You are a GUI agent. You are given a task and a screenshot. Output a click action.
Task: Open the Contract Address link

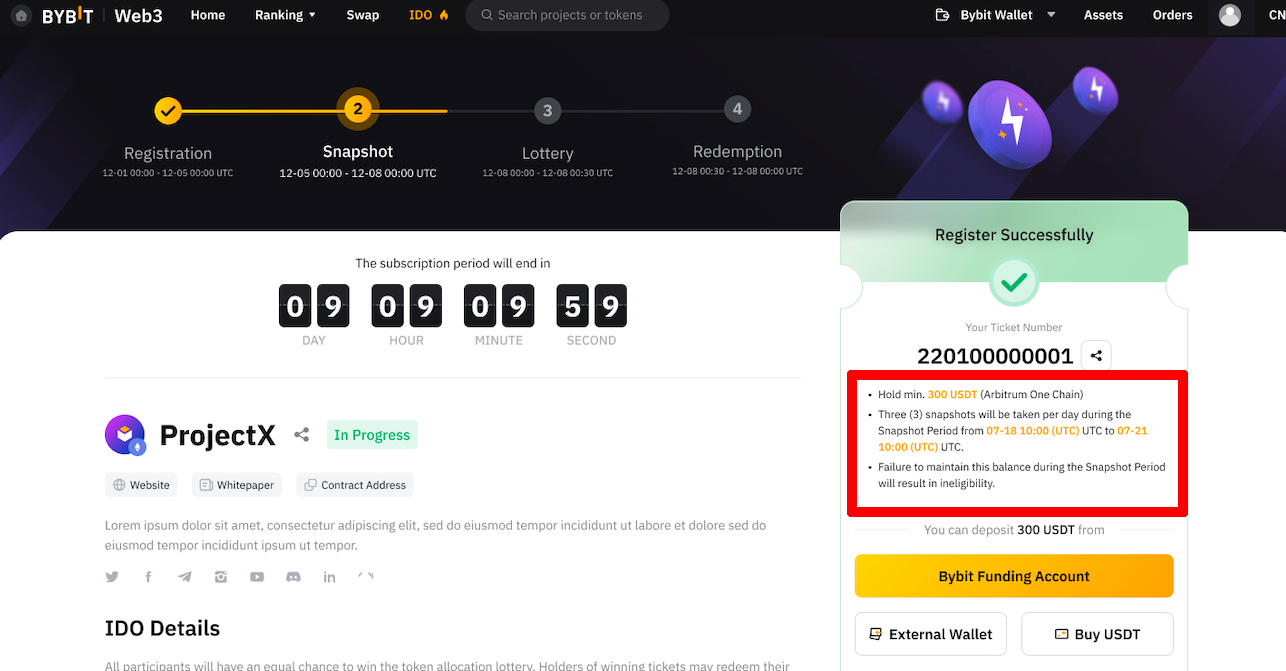pos(355,485)
